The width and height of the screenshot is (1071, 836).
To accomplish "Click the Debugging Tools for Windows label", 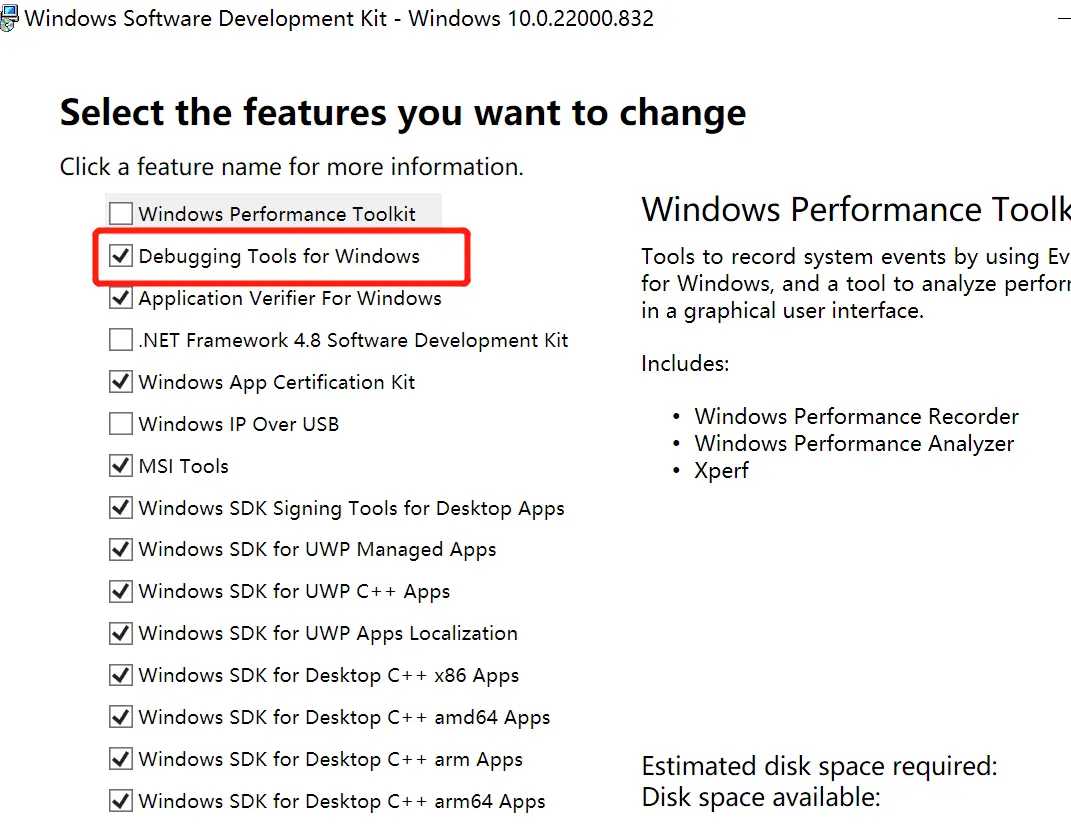I will [x=279, y=257].
